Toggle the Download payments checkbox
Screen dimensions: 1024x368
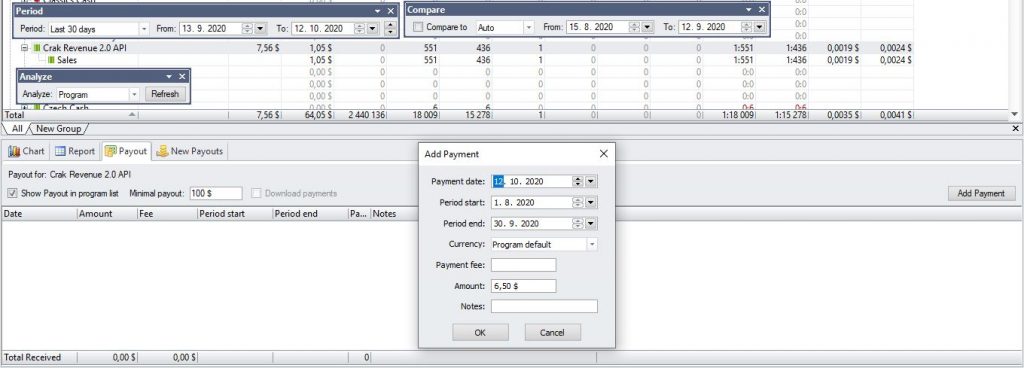pyautogui.click(x=257, y=193)
